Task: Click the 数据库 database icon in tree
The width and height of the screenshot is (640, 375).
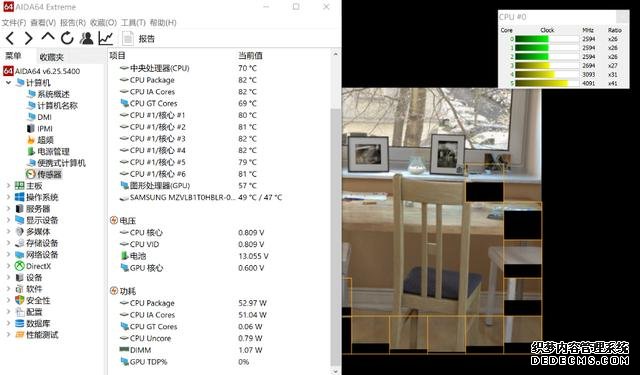Action: click(20, 323)
